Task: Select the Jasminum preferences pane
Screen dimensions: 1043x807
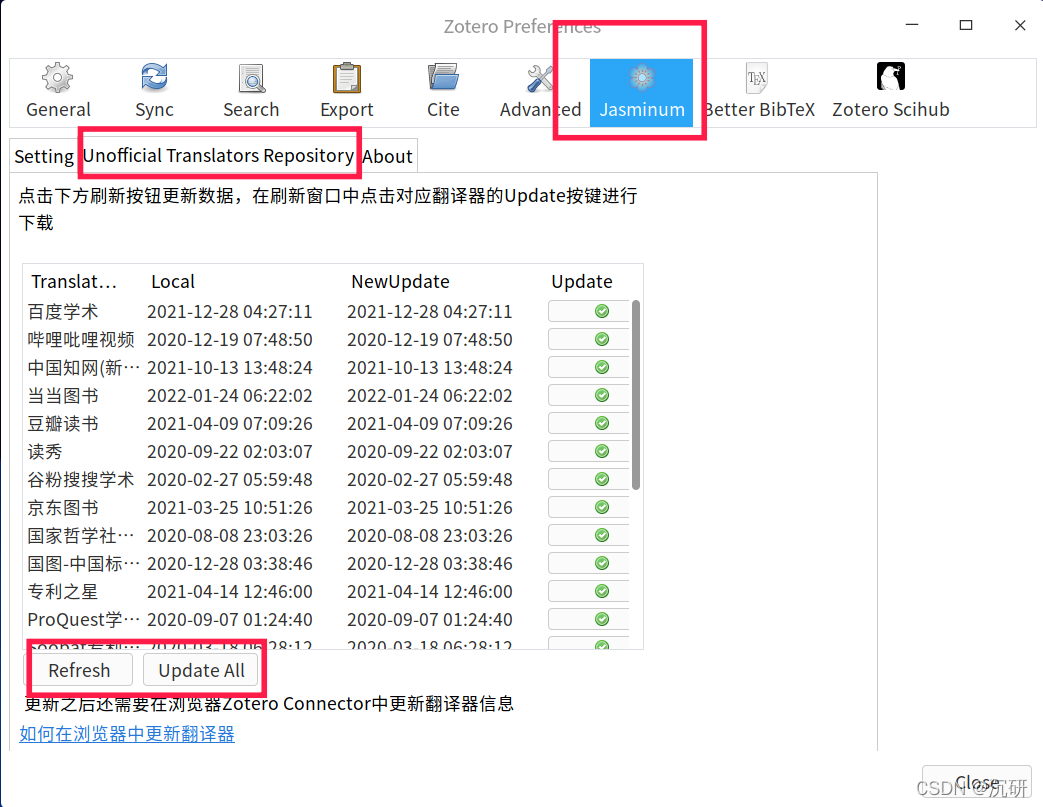Action: (x=641, y=92)
